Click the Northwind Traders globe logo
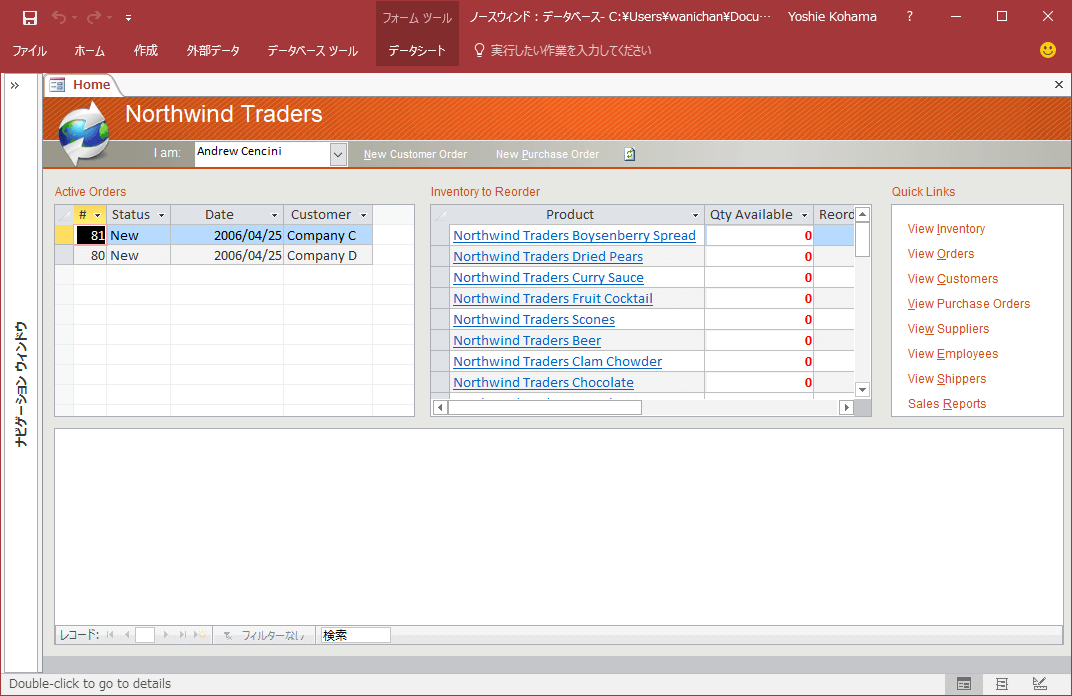The width and height of the screenshot is (1072, 696). pos(83,133)
